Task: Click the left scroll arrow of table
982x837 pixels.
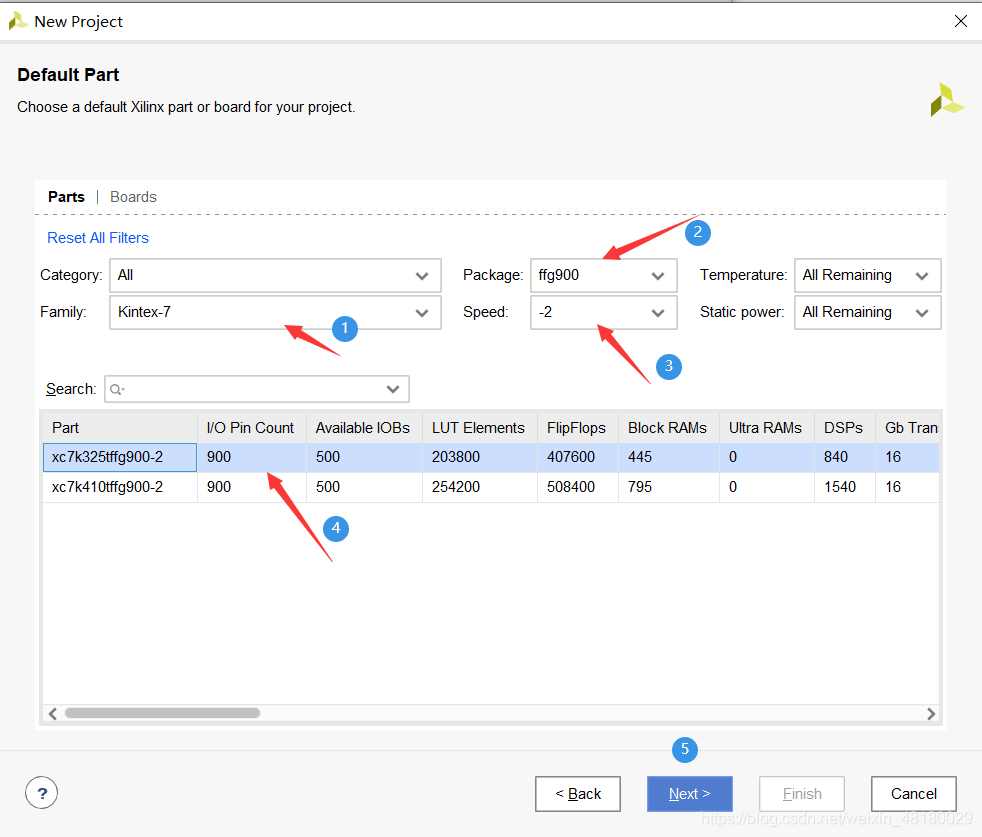Action: pos(53,714)
